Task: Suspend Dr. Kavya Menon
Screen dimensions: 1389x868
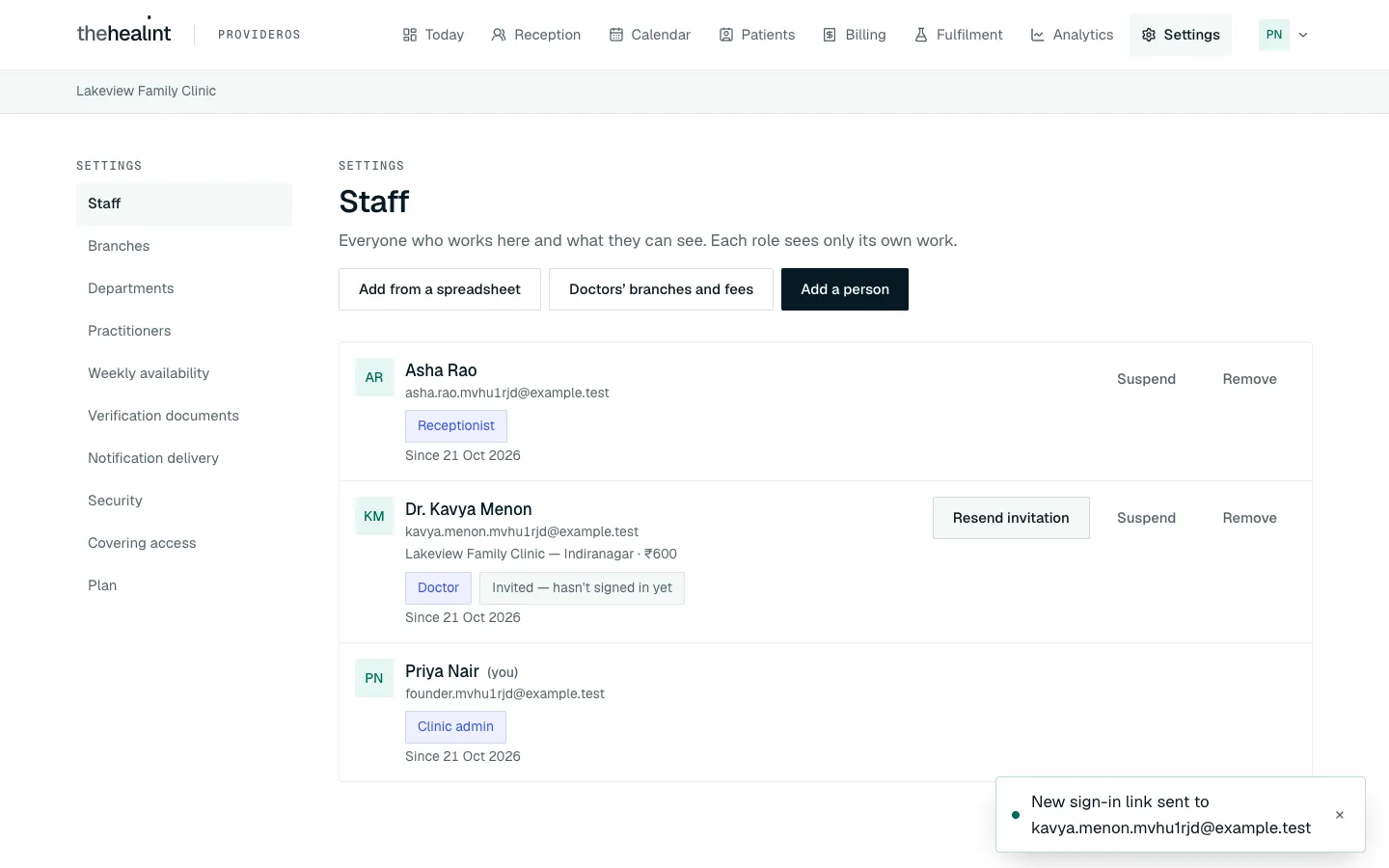Action: [1146, 518]
